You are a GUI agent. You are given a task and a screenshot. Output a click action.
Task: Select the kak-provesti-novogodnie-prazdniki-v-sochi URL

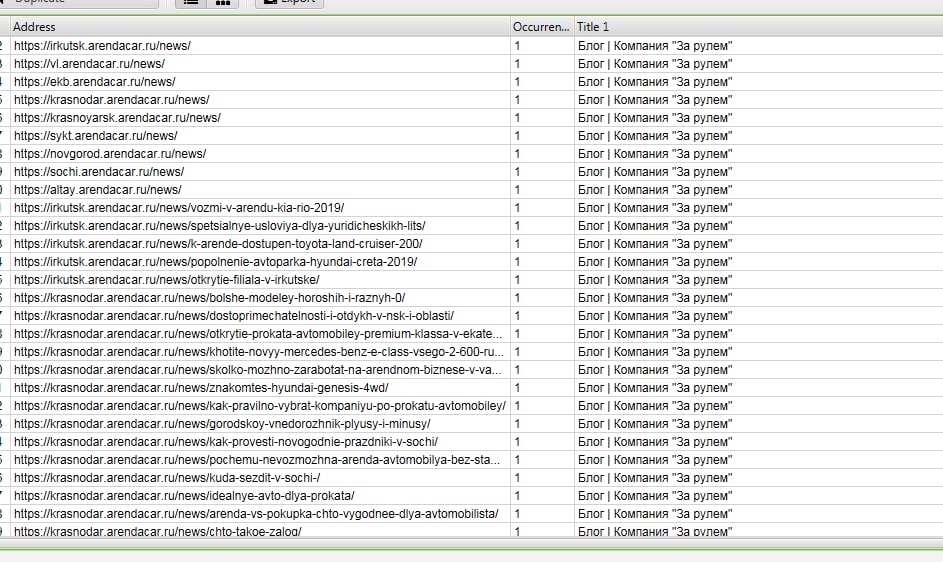click(226, 442)
